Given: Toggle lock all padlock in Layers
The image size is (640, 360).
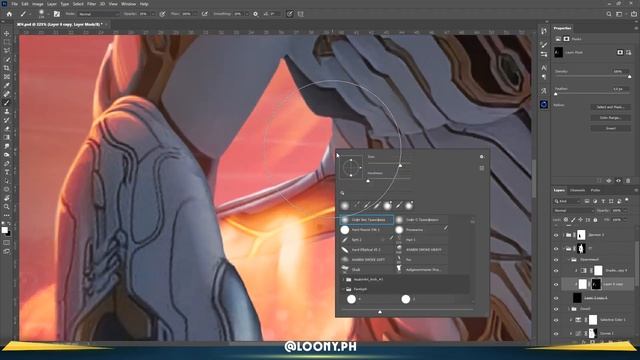Looking at the screenshot, I should pos(595,220).
